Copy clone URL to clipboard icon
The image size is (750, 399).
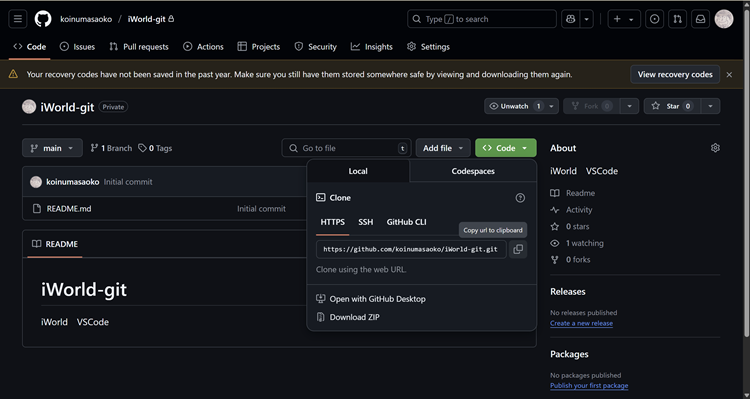pos(518,249)
